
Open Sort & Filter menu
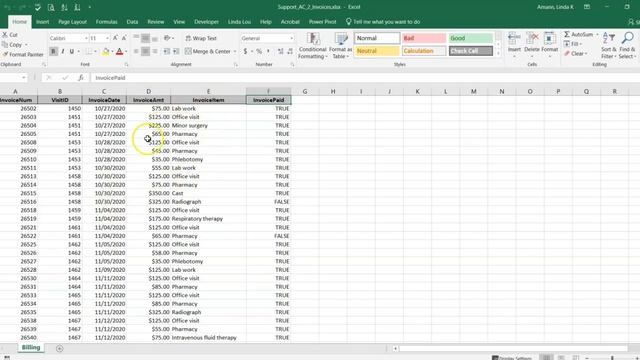point(609,45)
